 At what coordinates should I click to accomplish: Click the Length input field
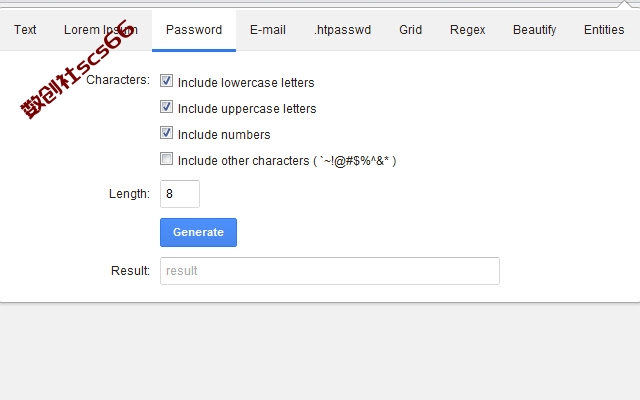tap(180, 194)
